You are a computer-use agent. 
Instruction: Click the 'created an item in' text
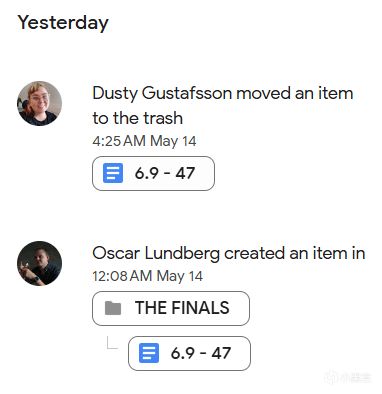tap(295, 253)
